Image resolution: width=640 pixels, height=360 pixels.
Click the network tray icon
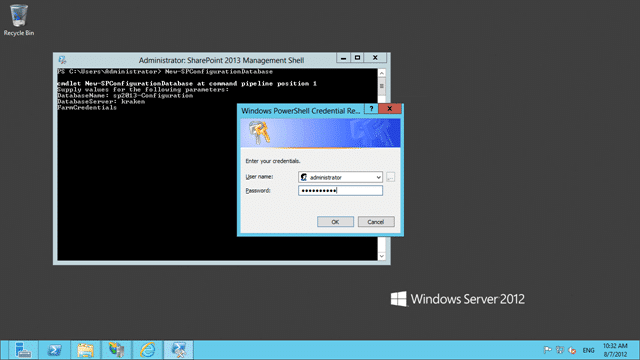click(560, 350)
